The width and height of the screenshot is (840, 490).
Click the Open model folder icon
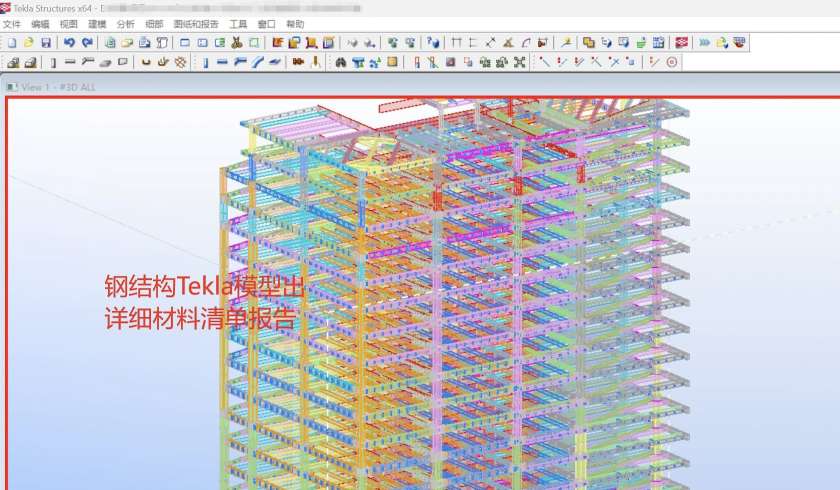(x=29, y=43)
